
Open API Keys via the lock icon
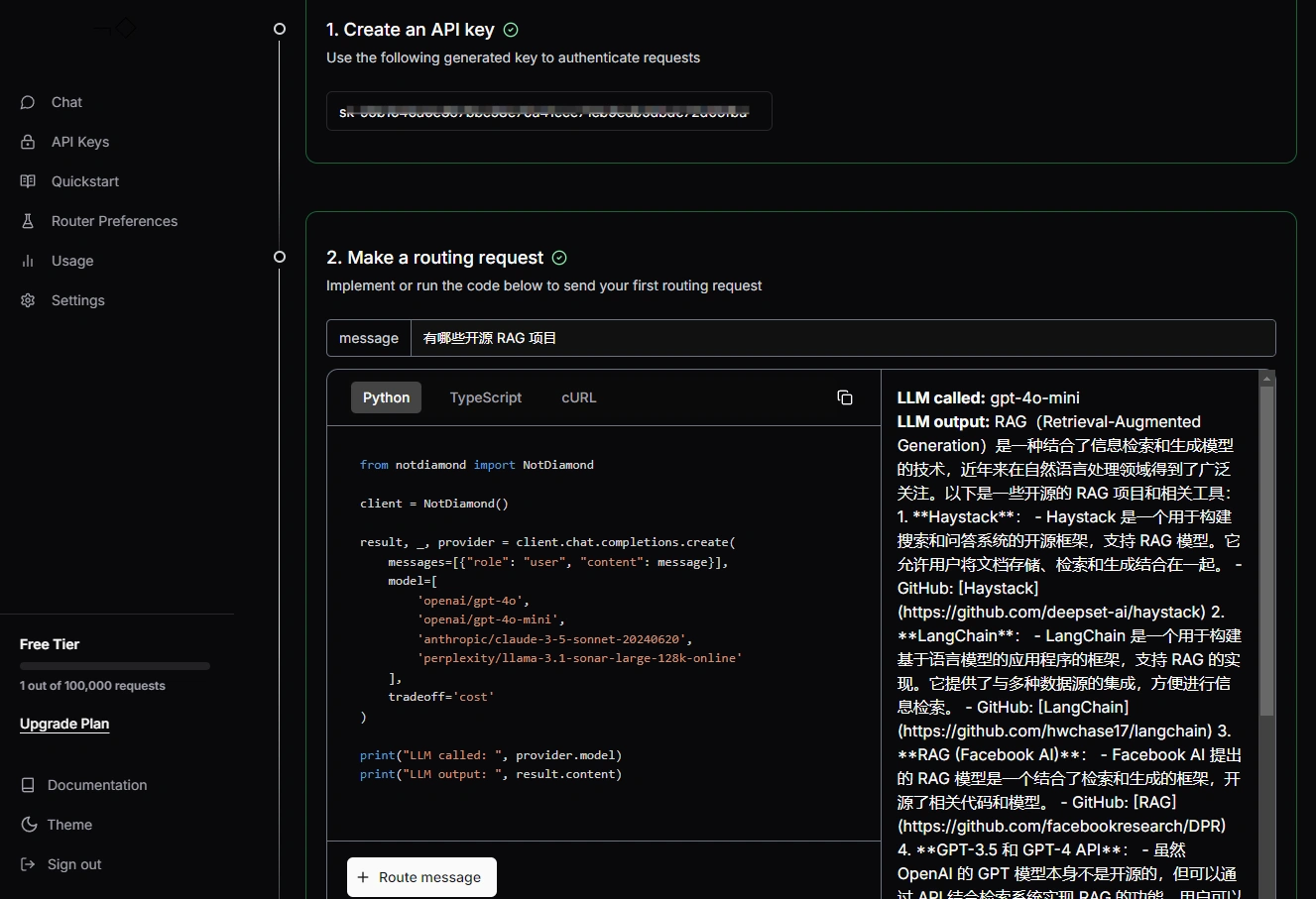(28, 142)
